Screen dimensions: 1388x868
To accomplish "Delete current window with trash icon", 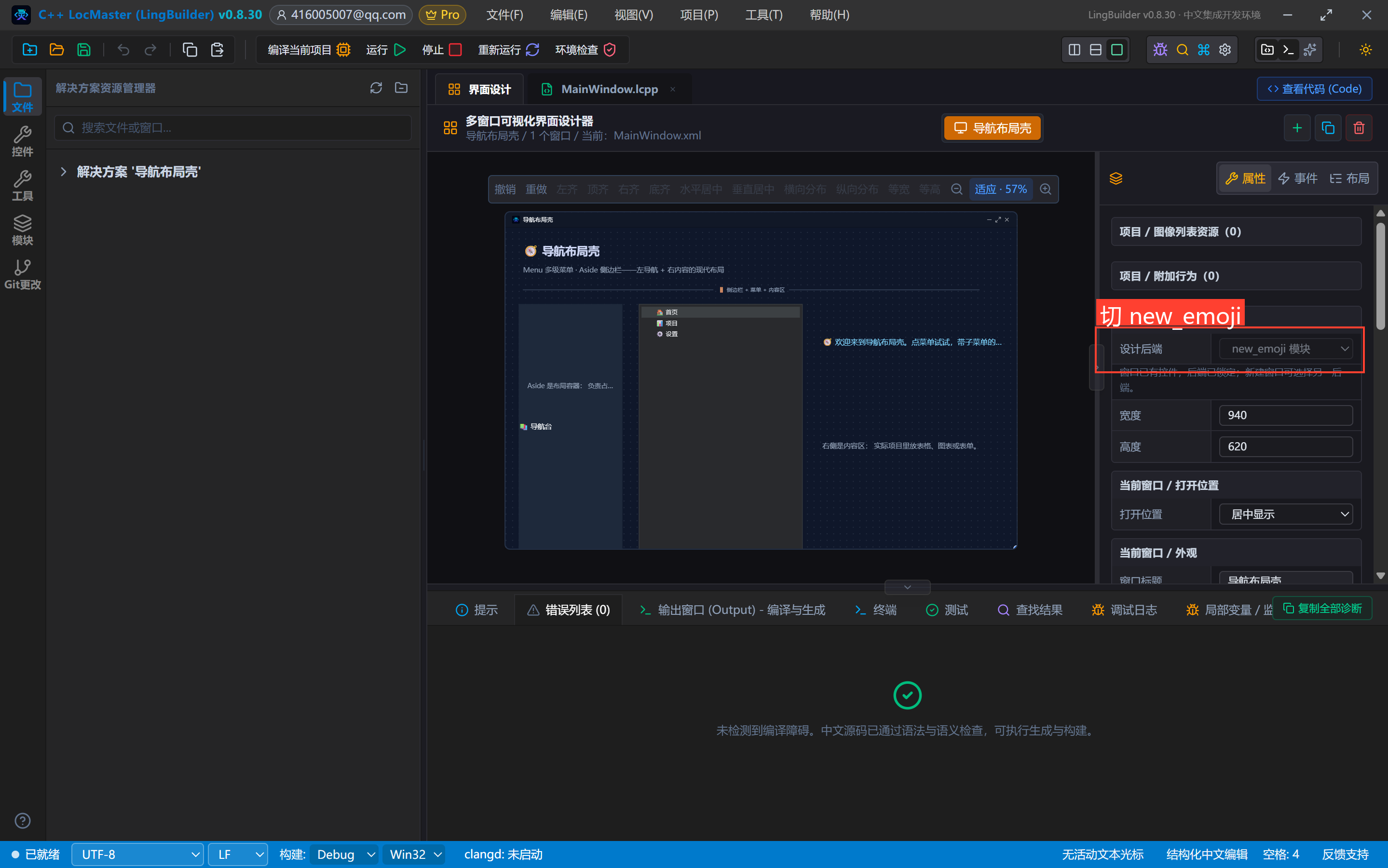I will point(1359,128).
